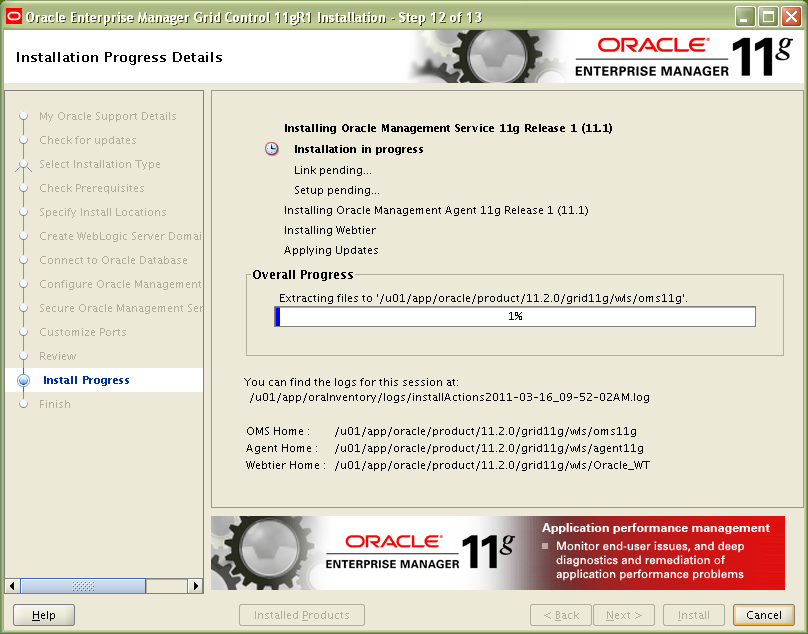Click the OMS Home path oms11g
Viewport: 808px width, 634px height.
485,431
